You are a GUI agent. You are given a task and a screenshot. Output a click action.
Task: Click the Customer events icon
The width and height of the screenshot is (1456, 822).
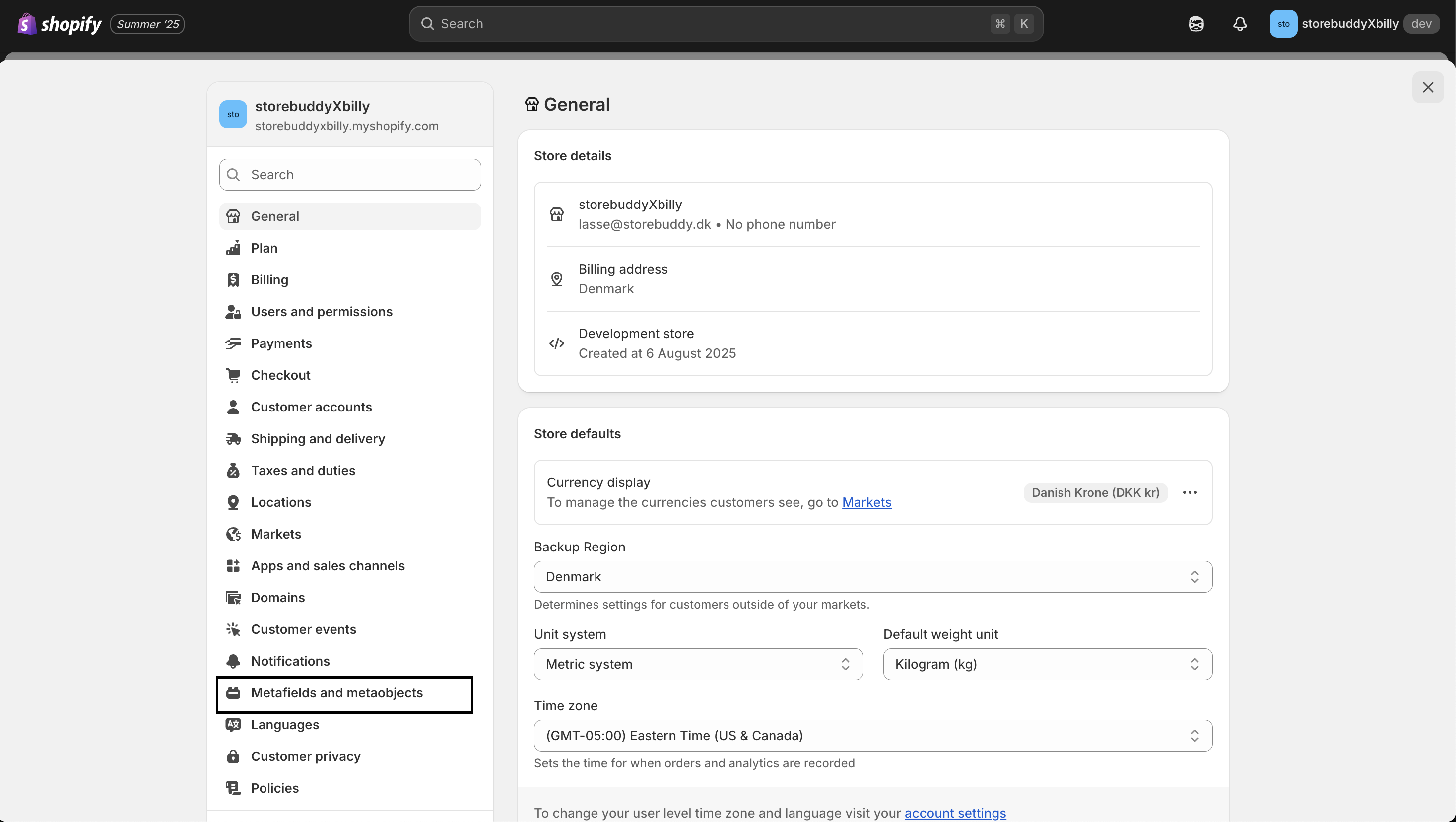coord(233,629)
